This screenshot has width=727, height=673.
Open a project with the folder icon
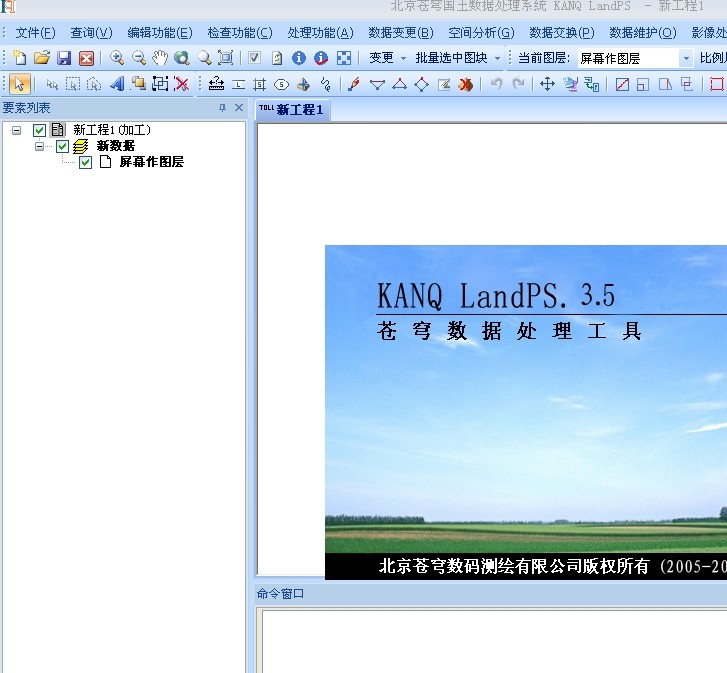pos(42,58)
